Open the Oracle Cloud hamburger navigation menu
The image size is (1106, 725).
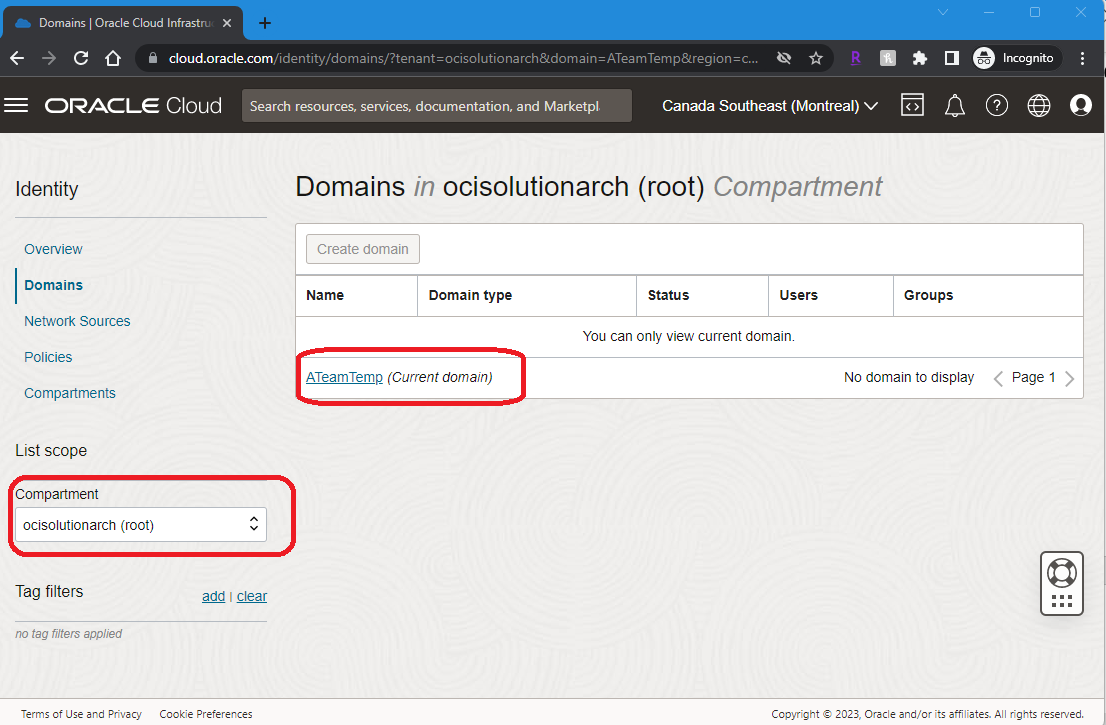pyautogui.click(x=16, y=106)
